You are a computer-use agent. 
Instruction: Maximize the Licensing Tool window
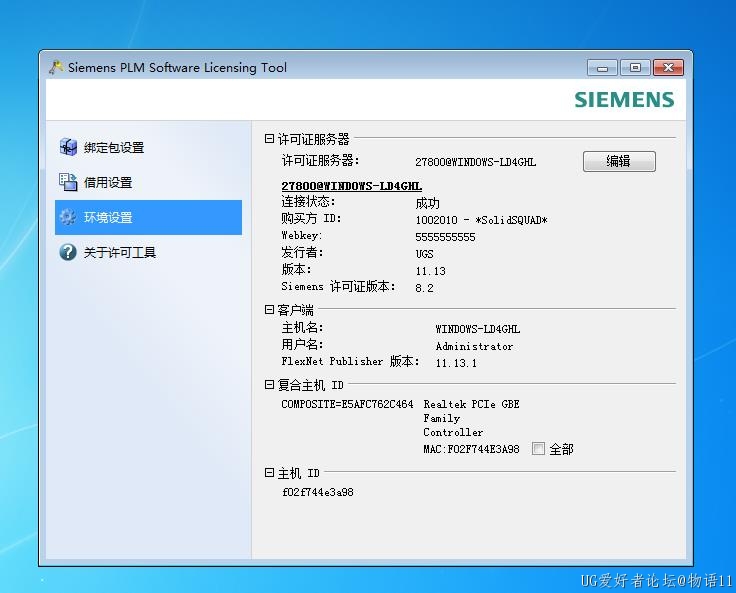click(635, 68)
